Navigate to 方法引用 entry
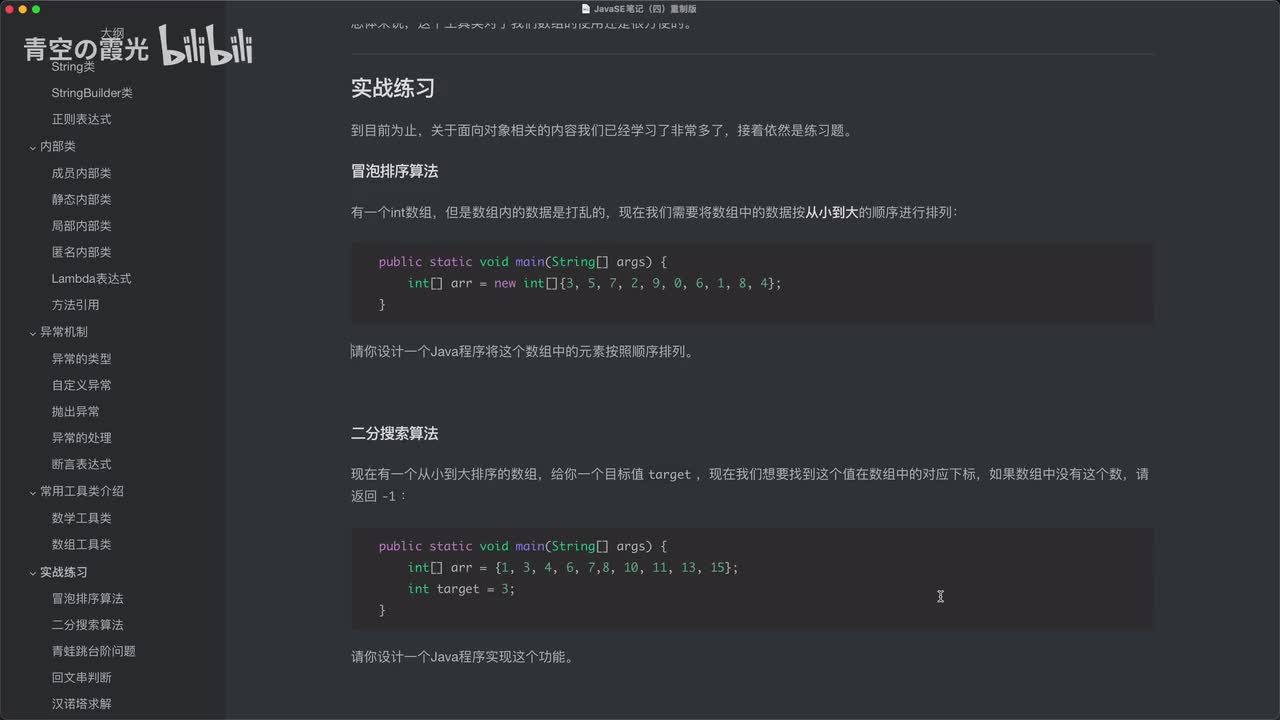This screenshot has height=720, width=1280. [75, 305]
